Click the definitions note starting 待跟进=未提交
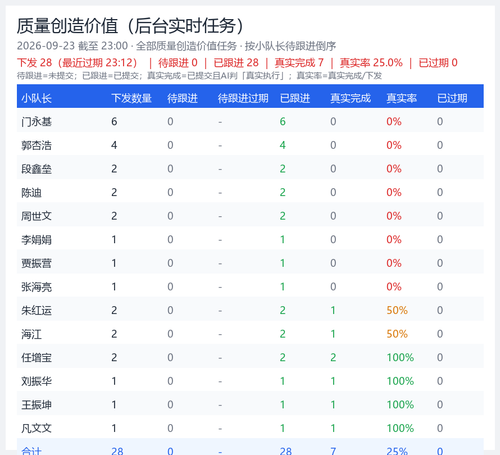 click(x=199, y=76)
